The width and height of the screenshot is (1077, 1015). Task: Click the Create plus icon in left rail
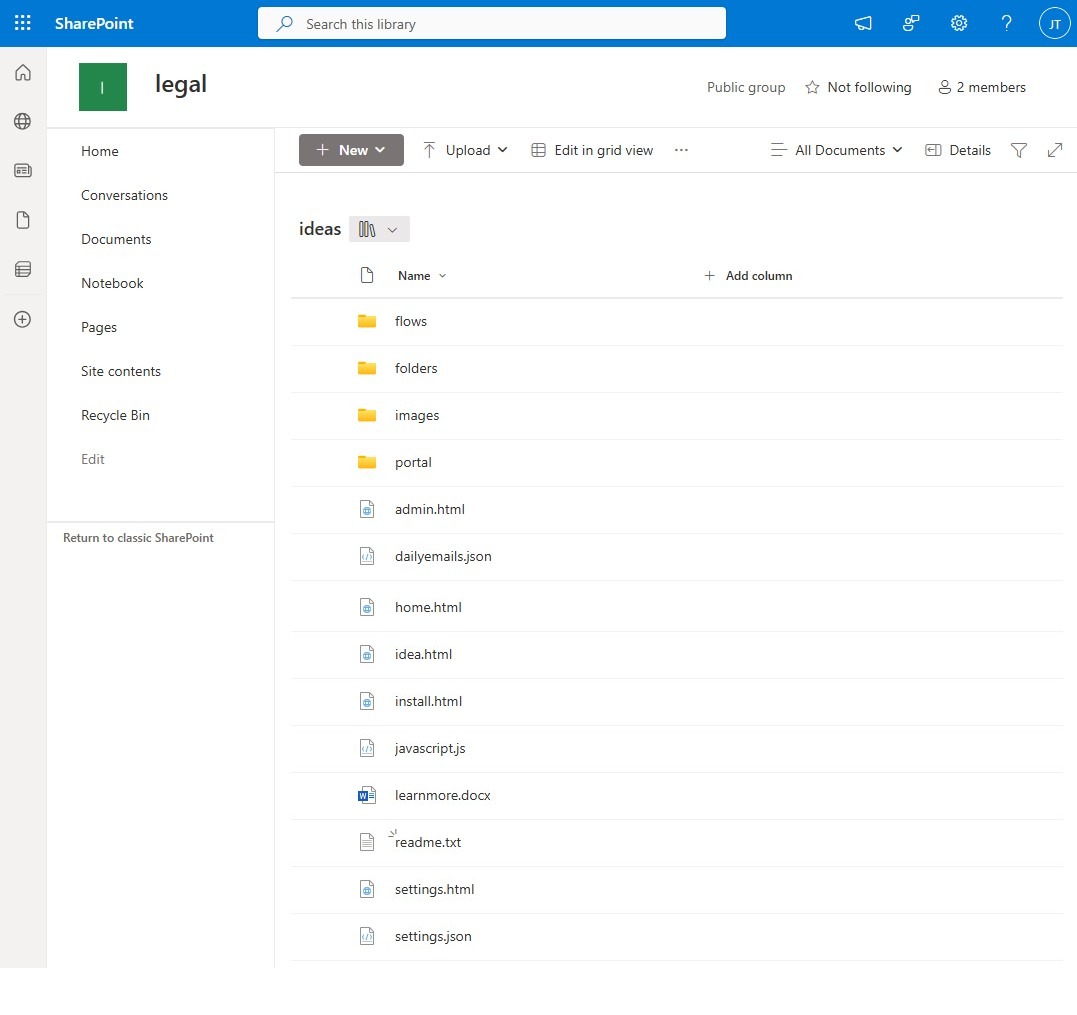[23, 320]
